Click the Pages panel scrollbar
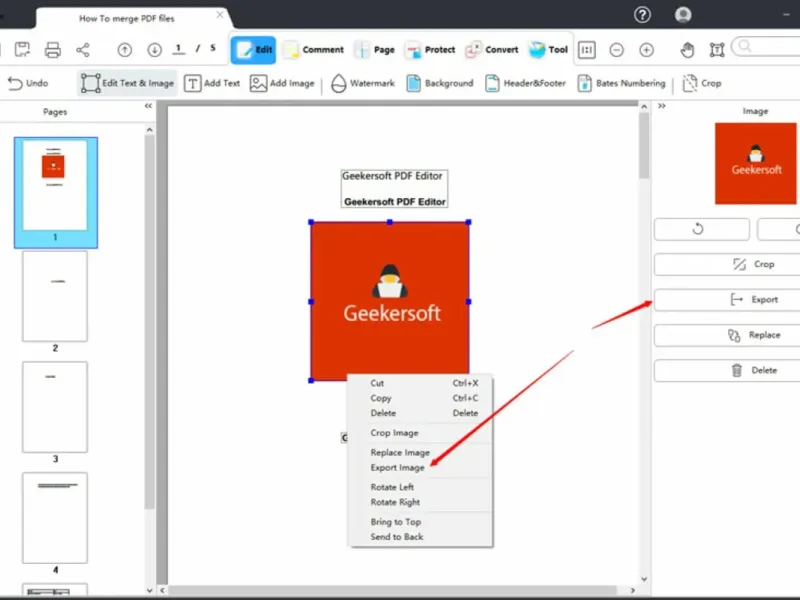This screenshot has height=600, width=800. (x=149, y=321)
